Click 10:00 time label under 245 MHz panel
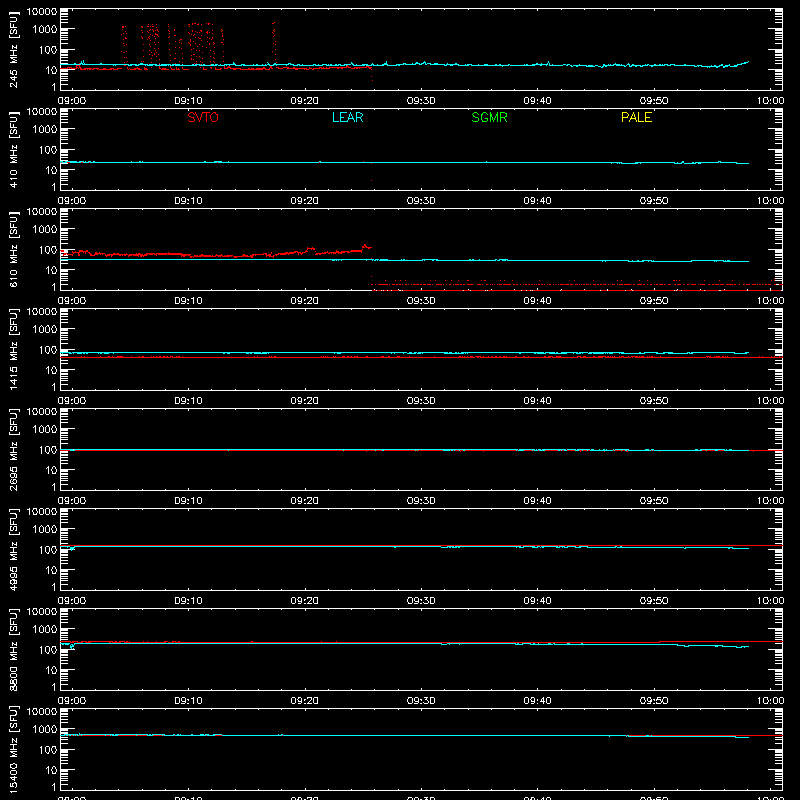Viewport: 800px width, 800px height. 770,101
